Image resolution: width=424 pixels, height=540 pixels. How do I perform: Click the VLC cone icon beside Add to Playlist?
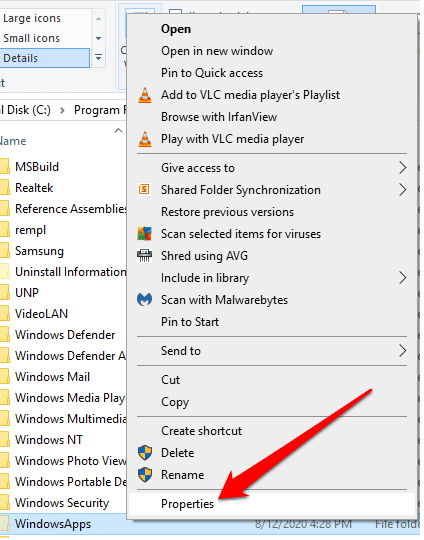coord(145,95)
